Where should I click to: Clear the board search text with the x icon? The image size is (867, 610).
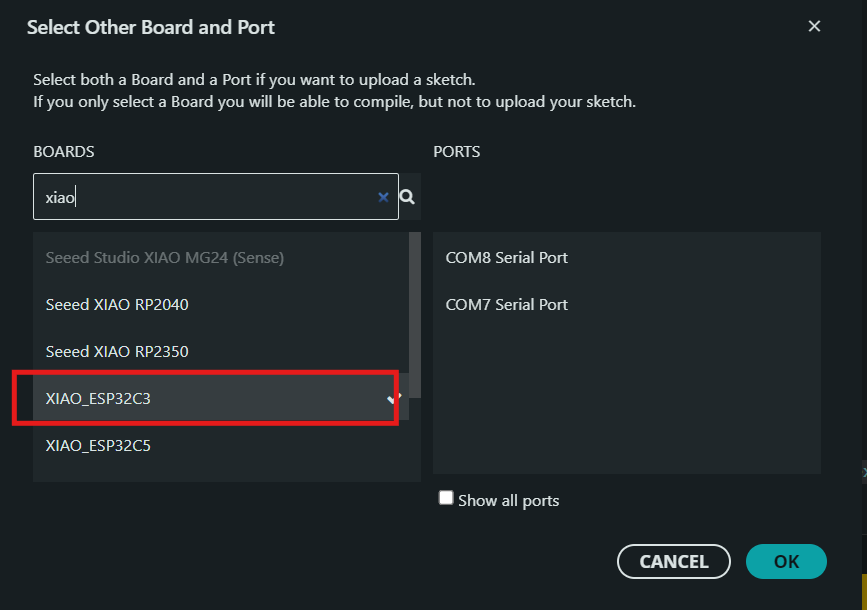point(383,197)
